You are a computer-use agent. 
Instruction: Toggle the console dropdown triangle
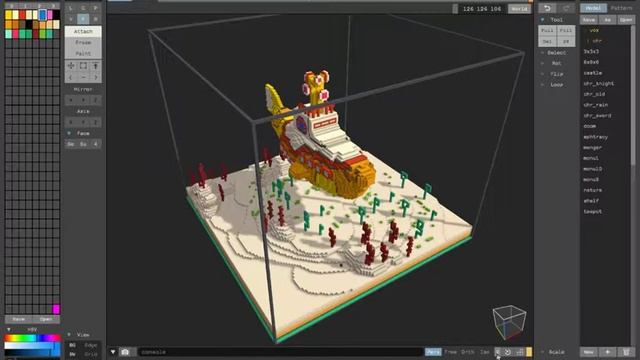click(x=113, y=352)
